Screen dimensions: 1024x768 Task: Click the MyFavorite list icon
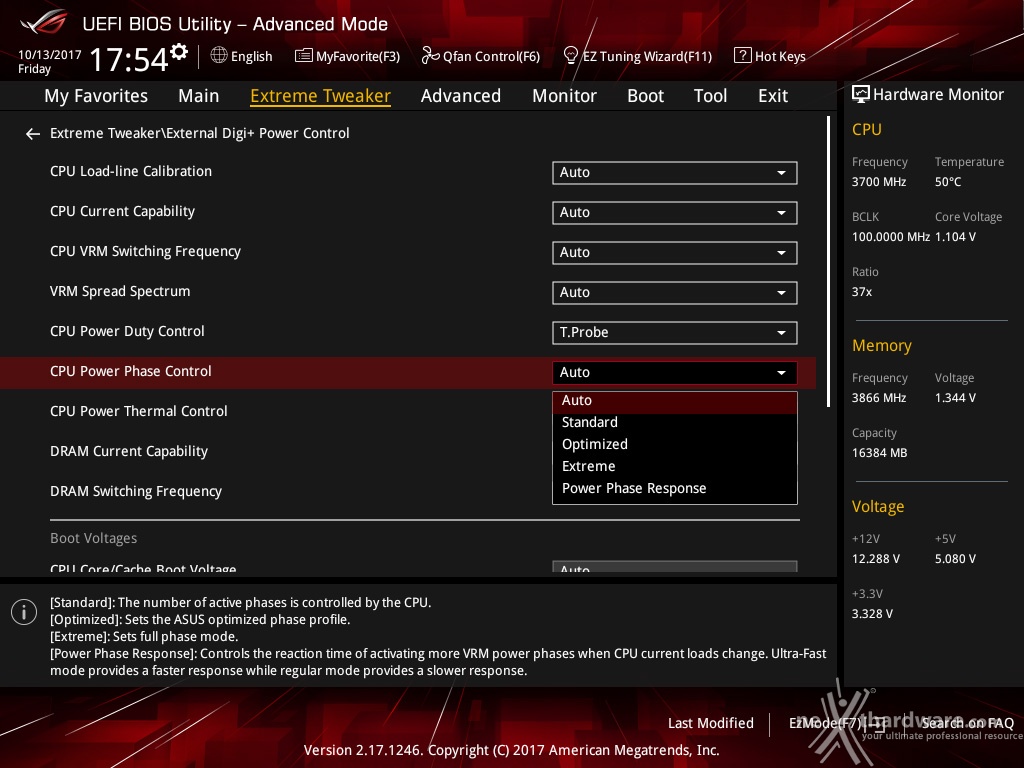coord(304,56)
